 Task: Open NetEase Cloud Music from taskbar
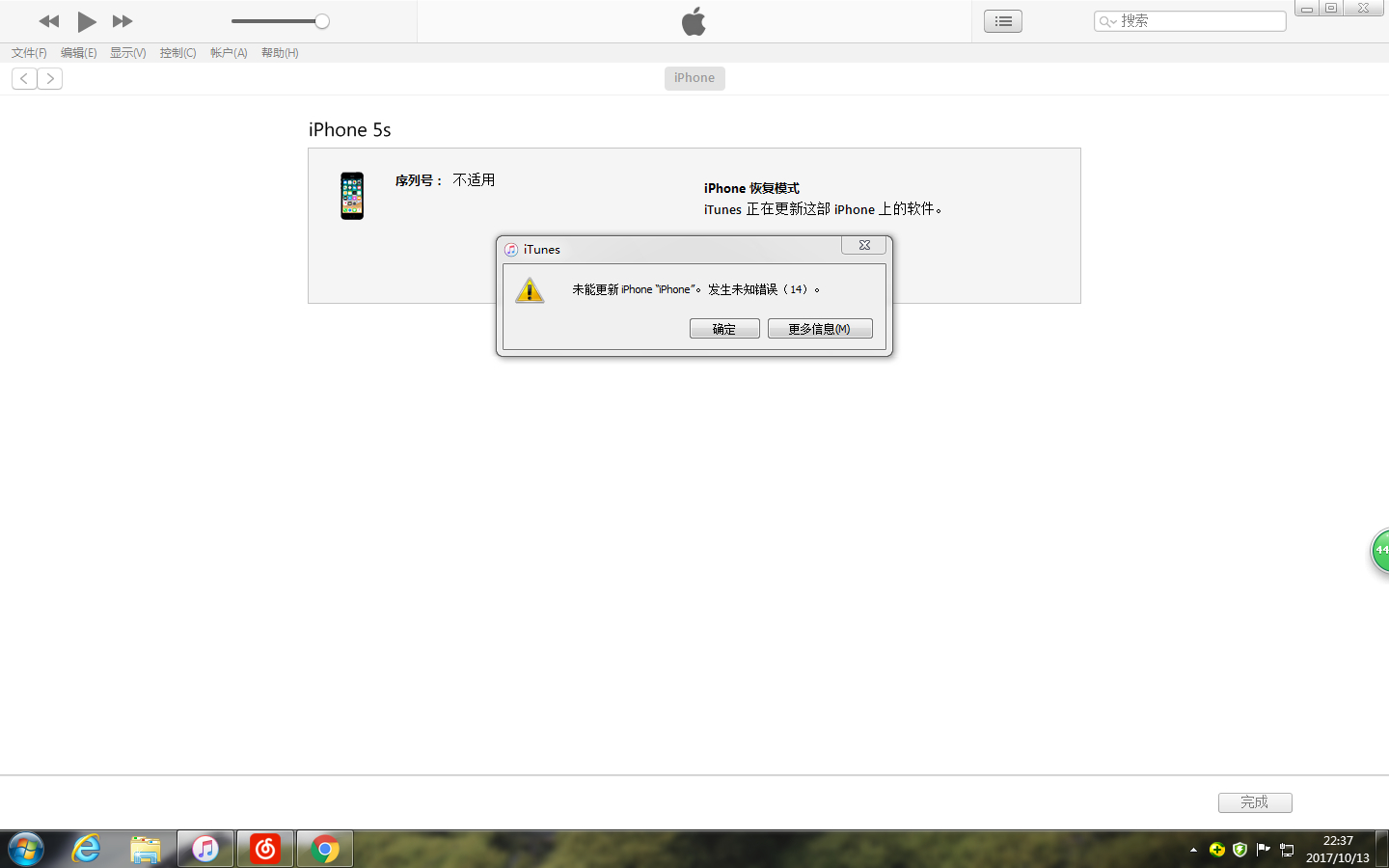tap(265, 850)
